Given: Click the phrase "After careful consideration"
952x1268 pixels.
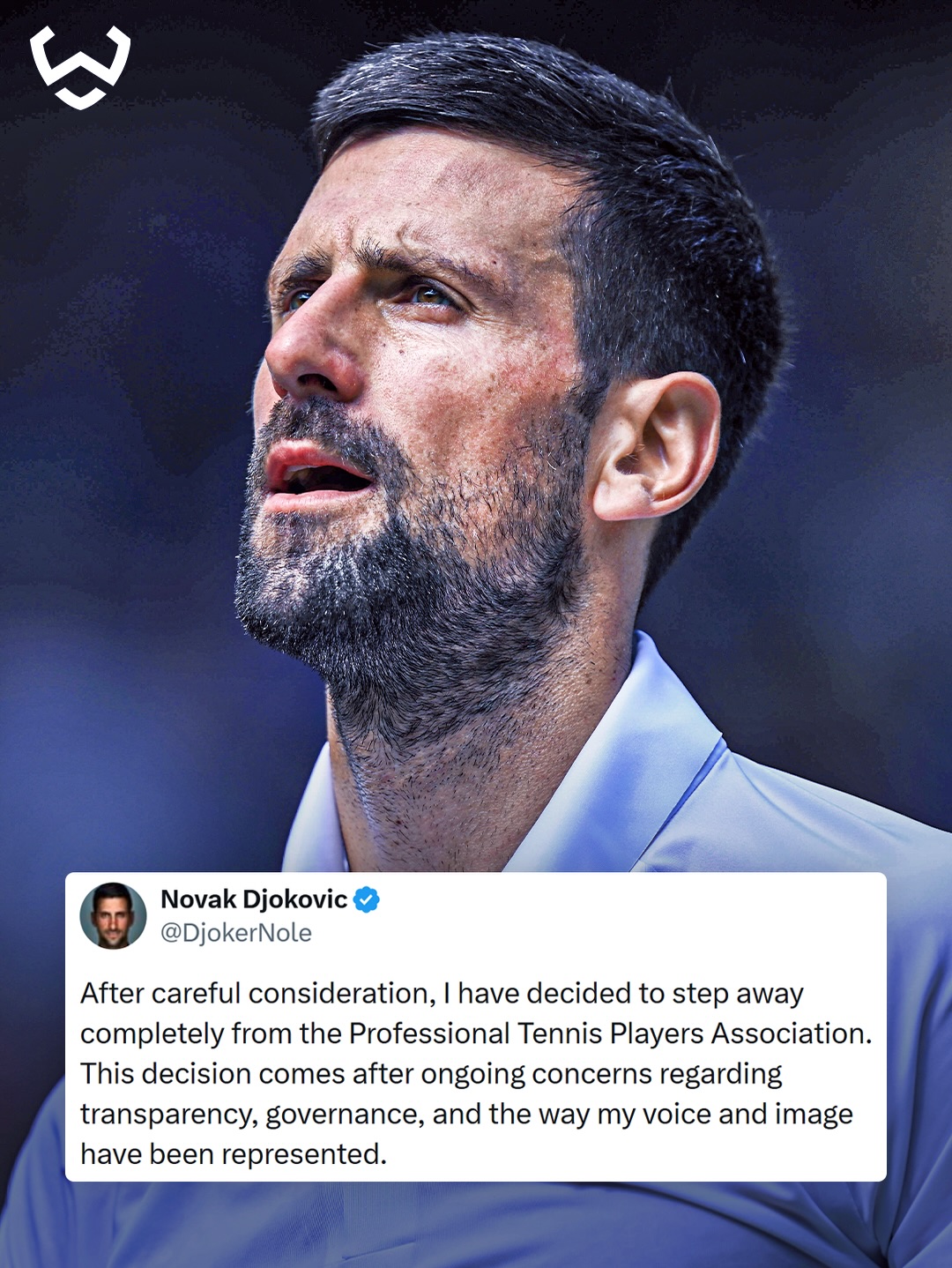Looking at the screenshot, I should (x=255, y=994).
